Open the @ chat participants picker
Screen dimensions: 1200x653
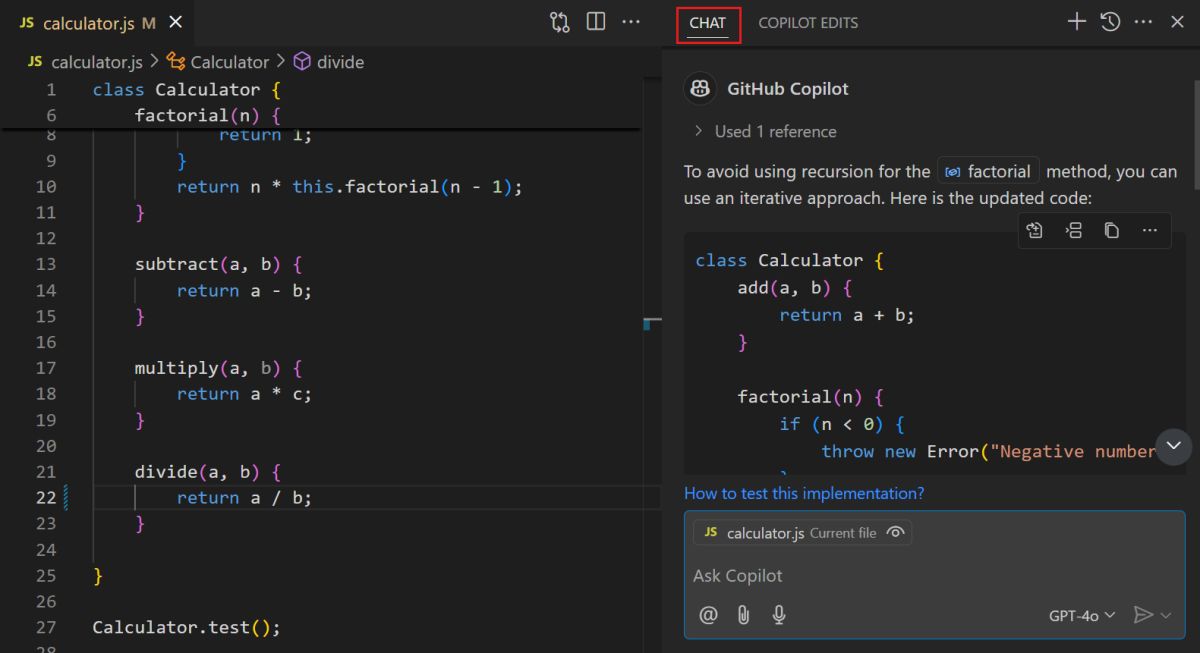[x=708, y=615]
